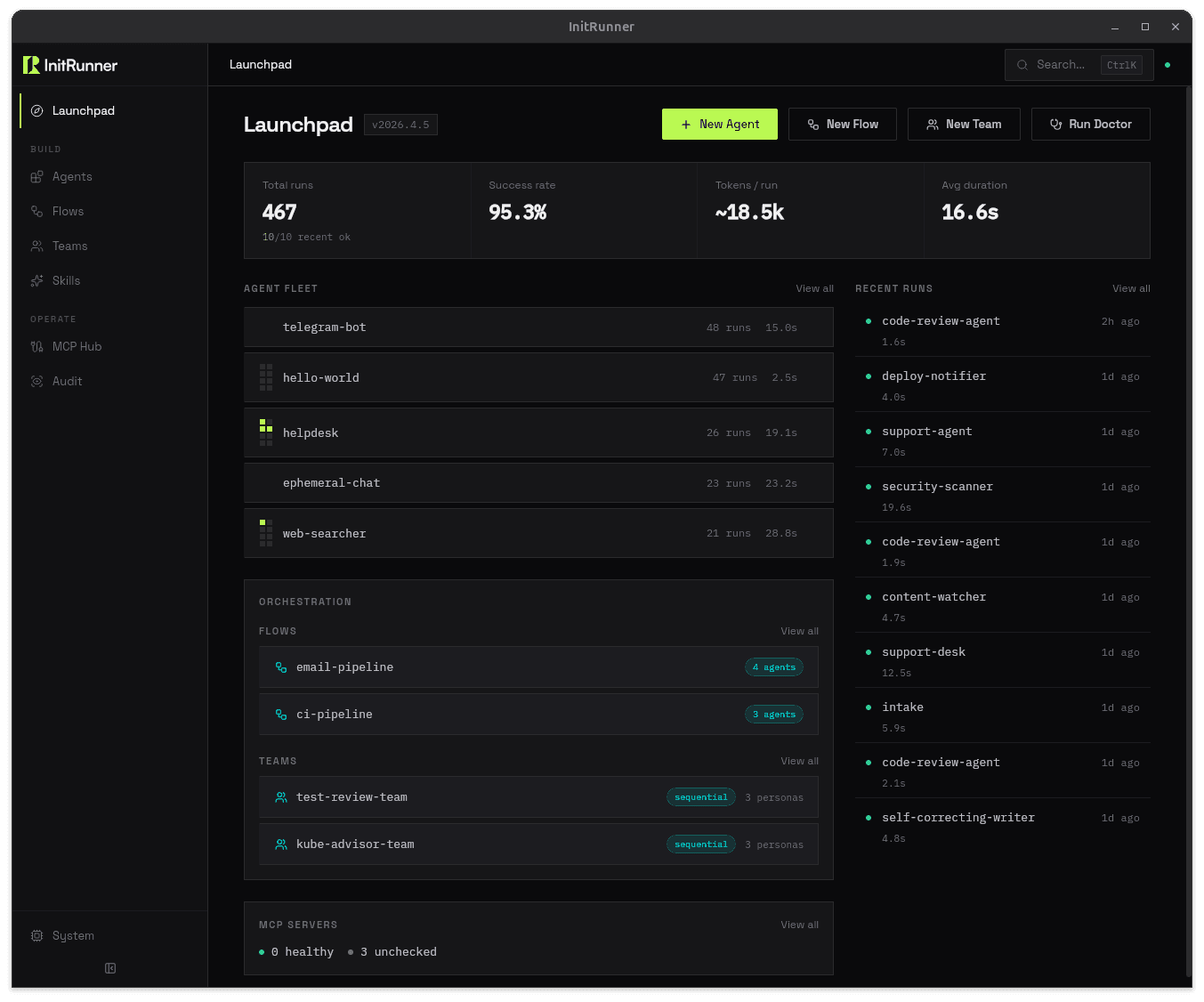This screenshot has height=1002, width=1204.
Task: Click the Teams sidebar icon
Action: coord(37,246)
